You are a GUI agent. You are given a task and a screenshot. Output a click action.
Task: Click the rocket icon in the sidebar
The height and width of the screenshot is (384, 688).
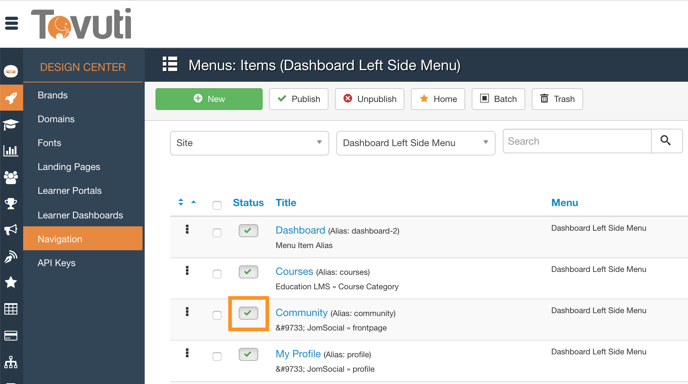(x=11, y=98)
